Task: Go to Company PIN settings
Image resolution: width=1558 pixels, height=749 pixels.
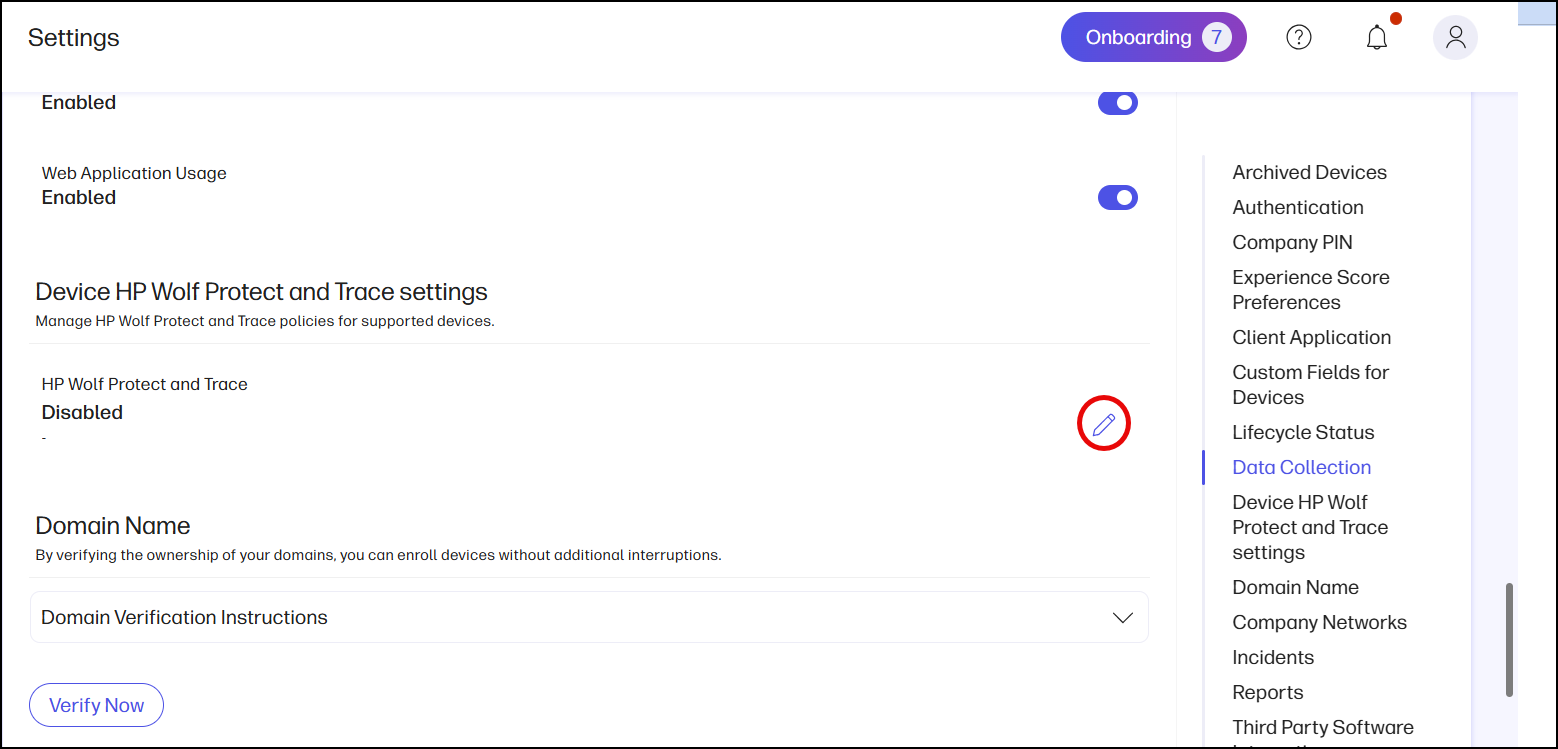Action: point(1292,242)
